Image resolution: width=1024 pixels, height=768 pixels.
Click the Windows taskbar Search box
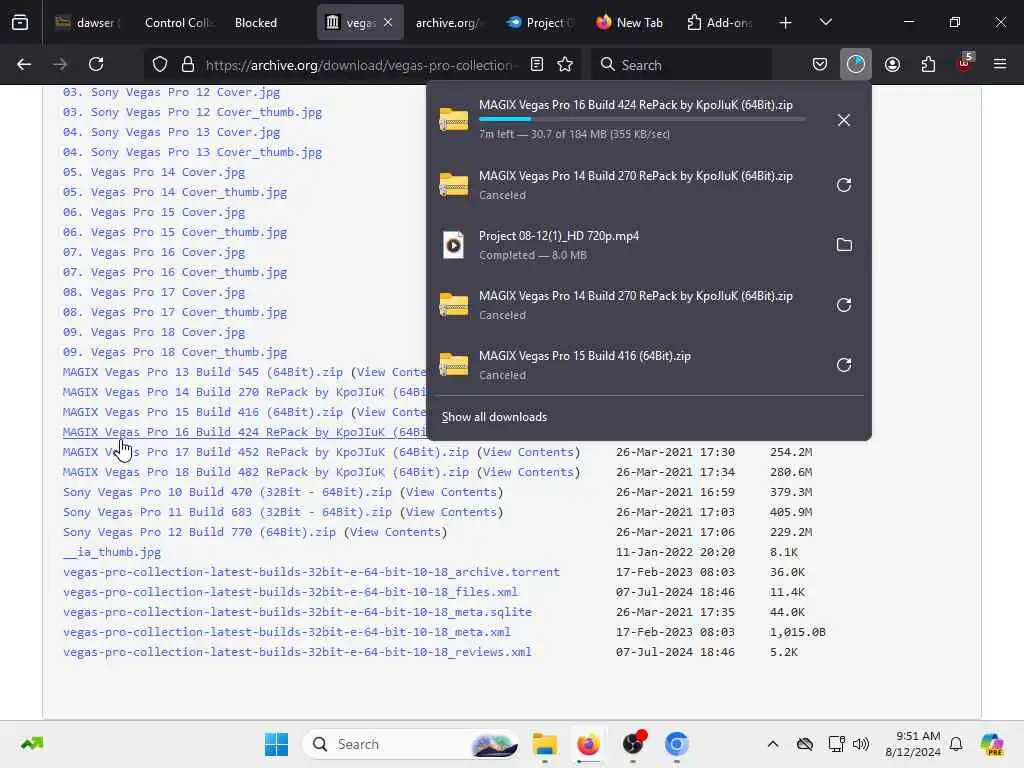pyautogui.click(x=411, y=744)
